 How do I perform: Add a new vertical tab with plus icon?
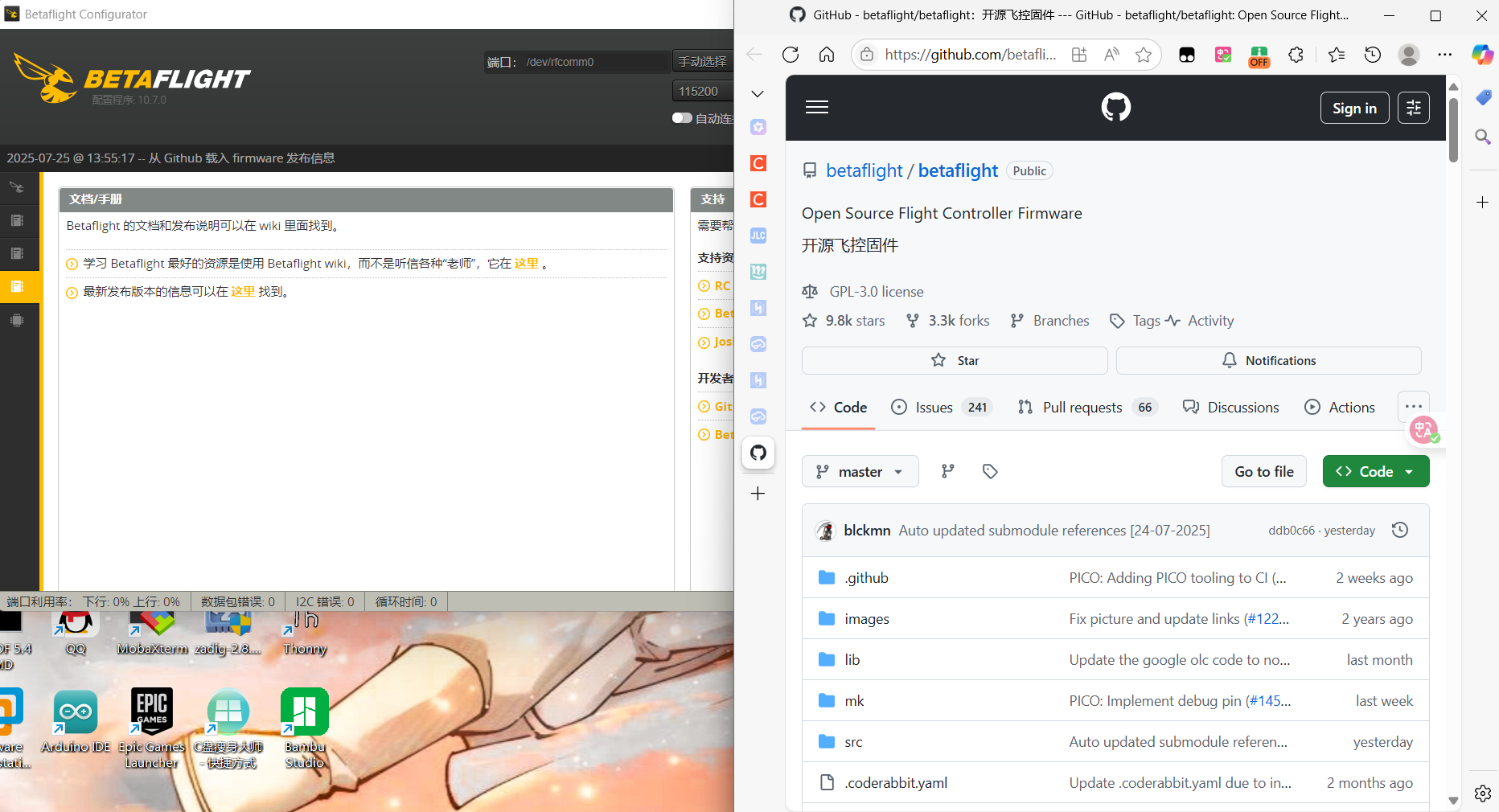tap(758, 494)
